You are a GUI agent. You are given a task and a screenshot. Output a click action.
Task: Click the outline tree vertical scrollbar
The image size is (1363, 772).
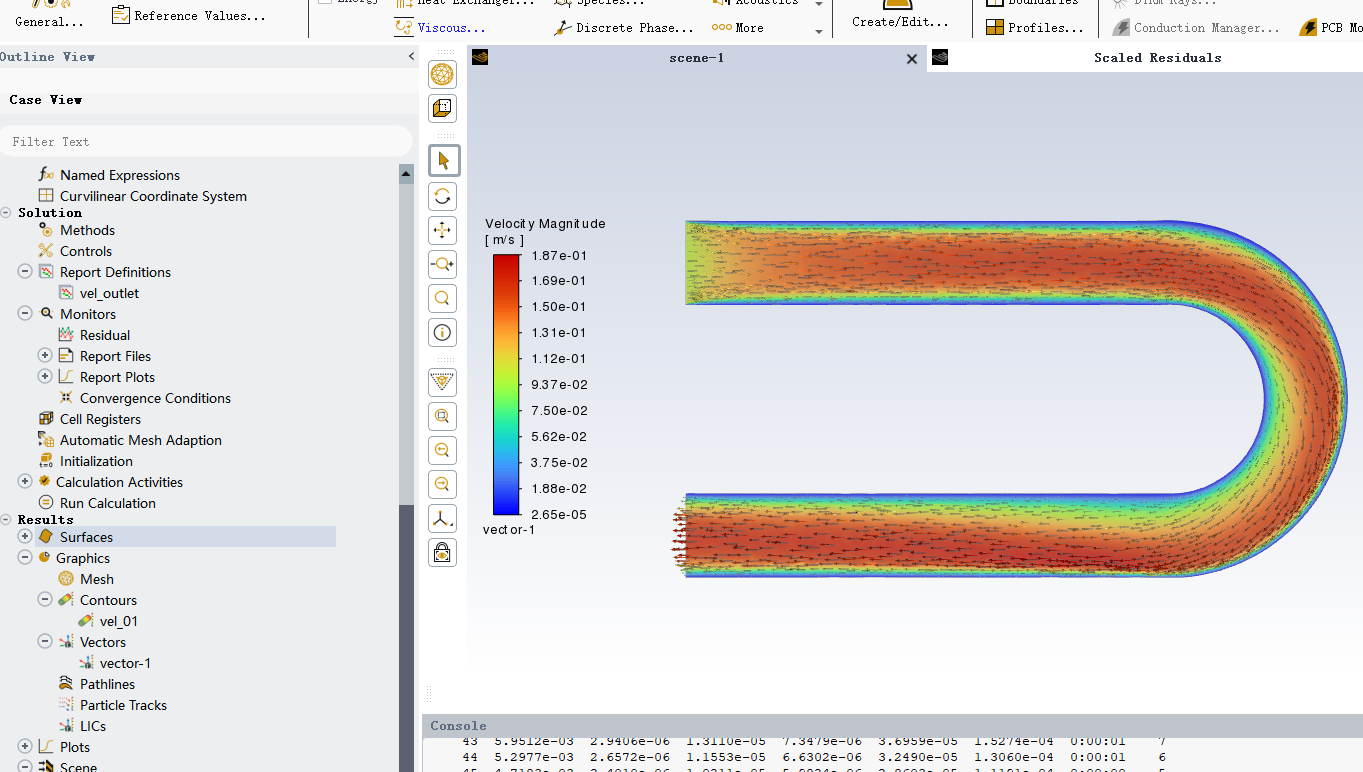[406, 468]
